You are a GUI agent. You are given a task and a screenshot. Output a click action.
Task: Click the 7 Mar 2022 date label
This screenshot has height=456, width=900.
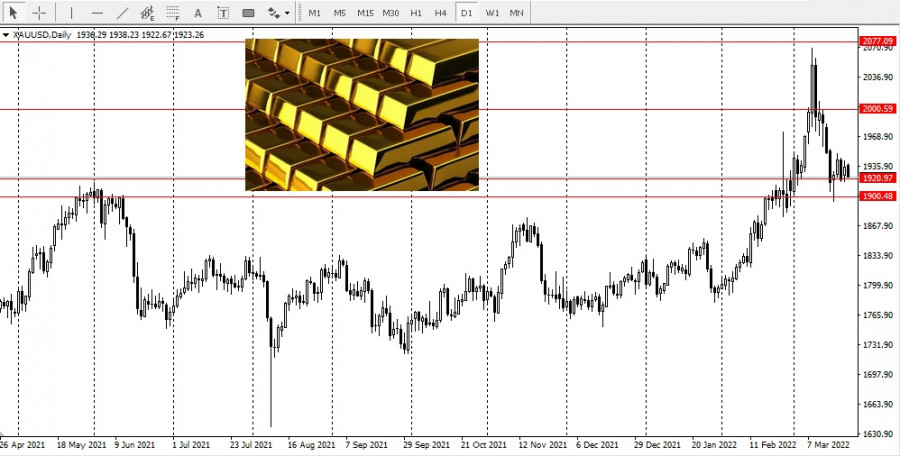[x=829, y=445]
